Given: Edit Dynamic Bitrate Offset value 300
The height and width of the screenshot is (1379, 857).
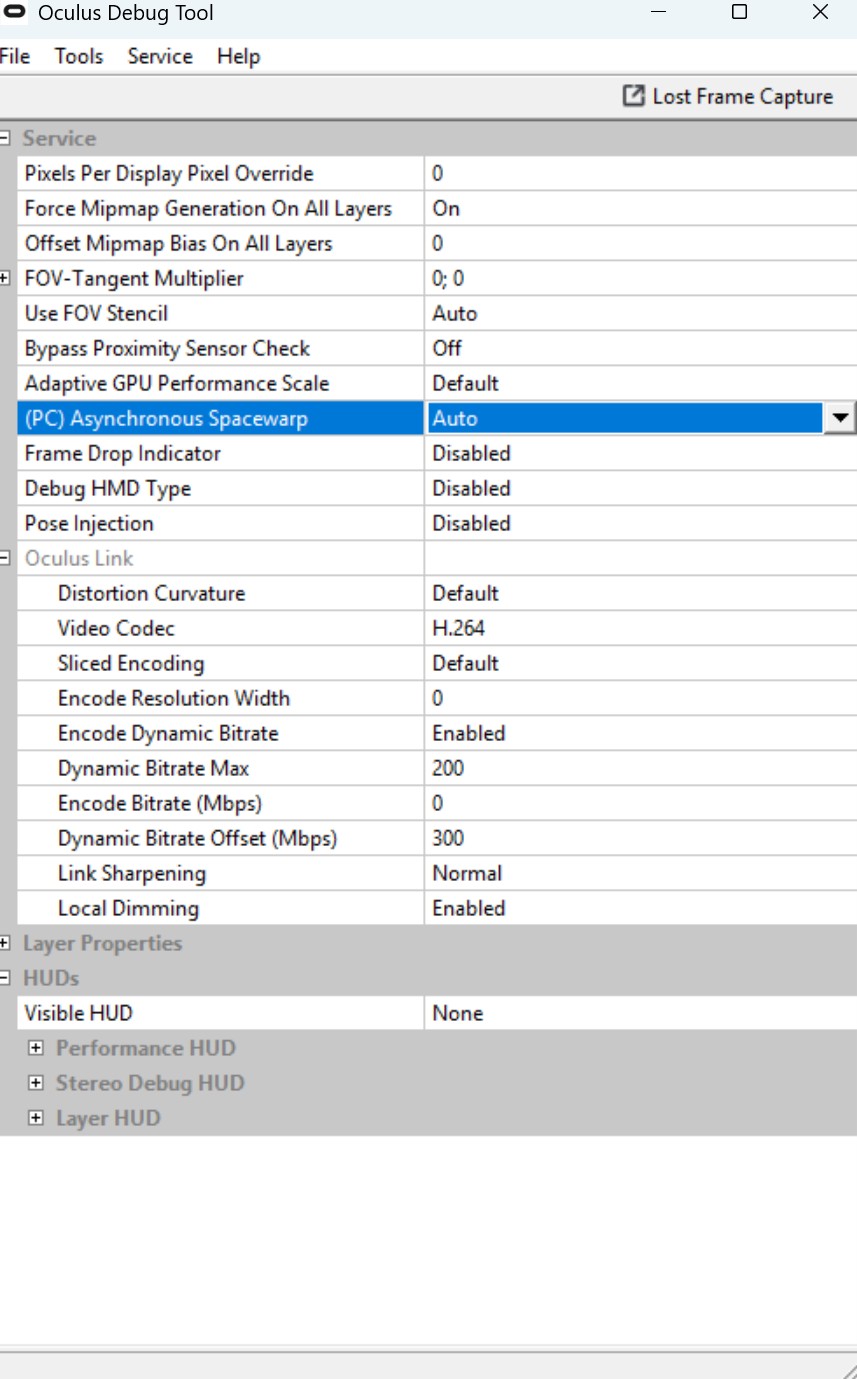Looking at the screenshot, I should pyautogui.click(x=640, y=838).
